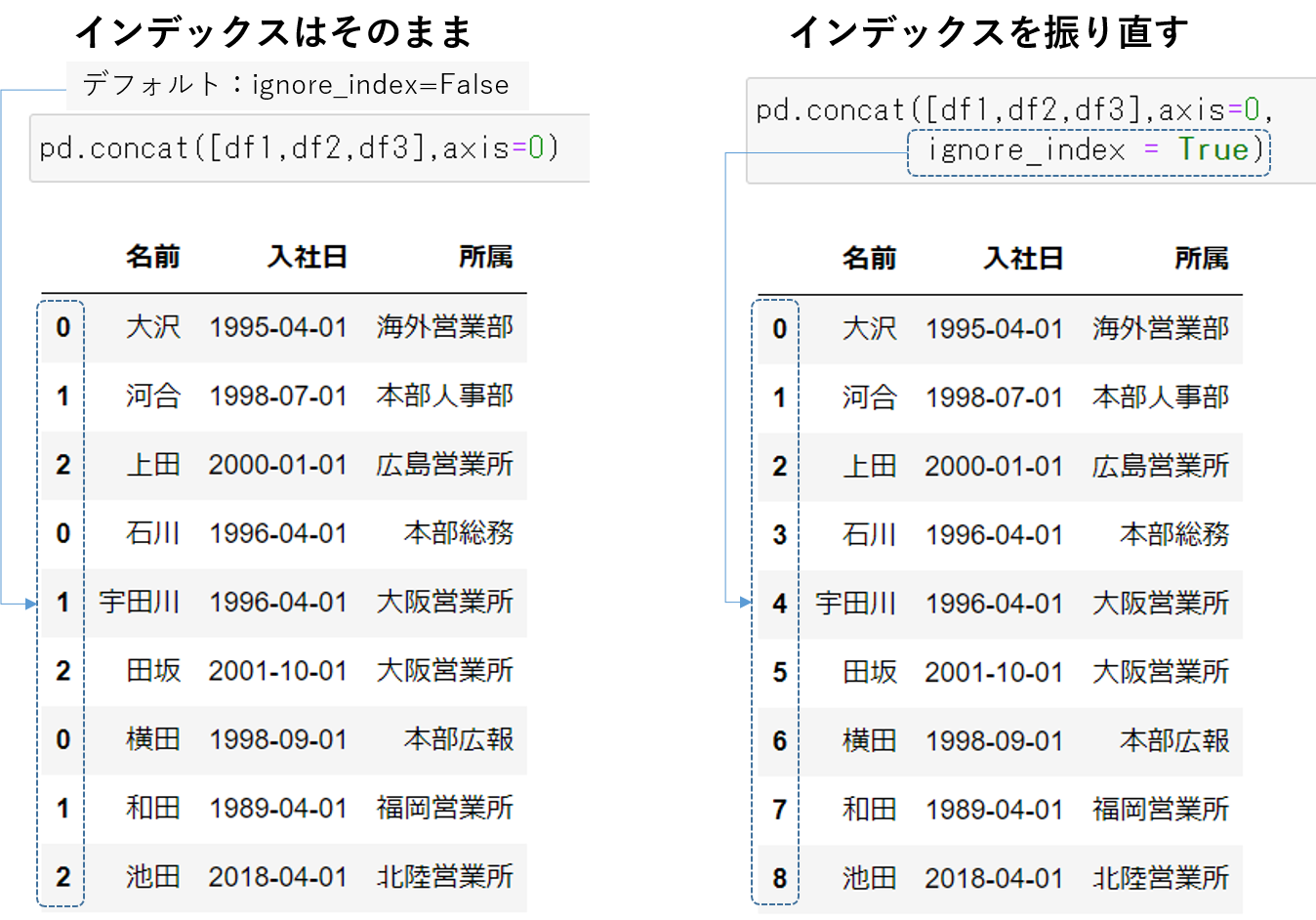The width and height of the screenshot is (1316, 920).
Task: Click 河合 name cell in right table
Action: coord(869,397)
